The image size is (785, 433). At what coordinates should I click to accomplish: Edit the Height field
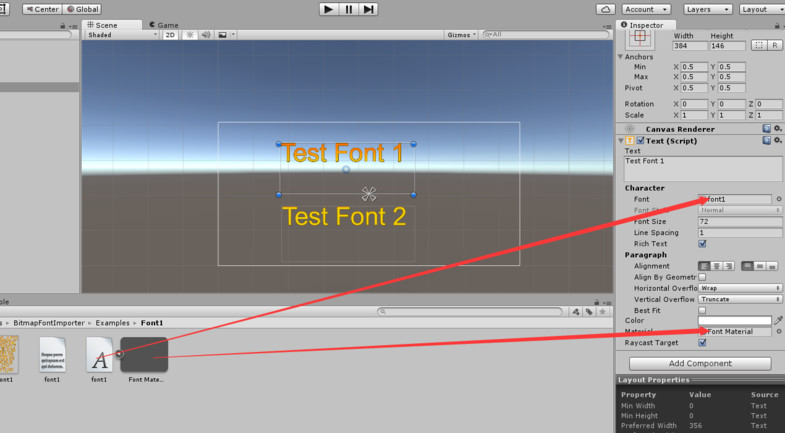(x=727, y=46)
